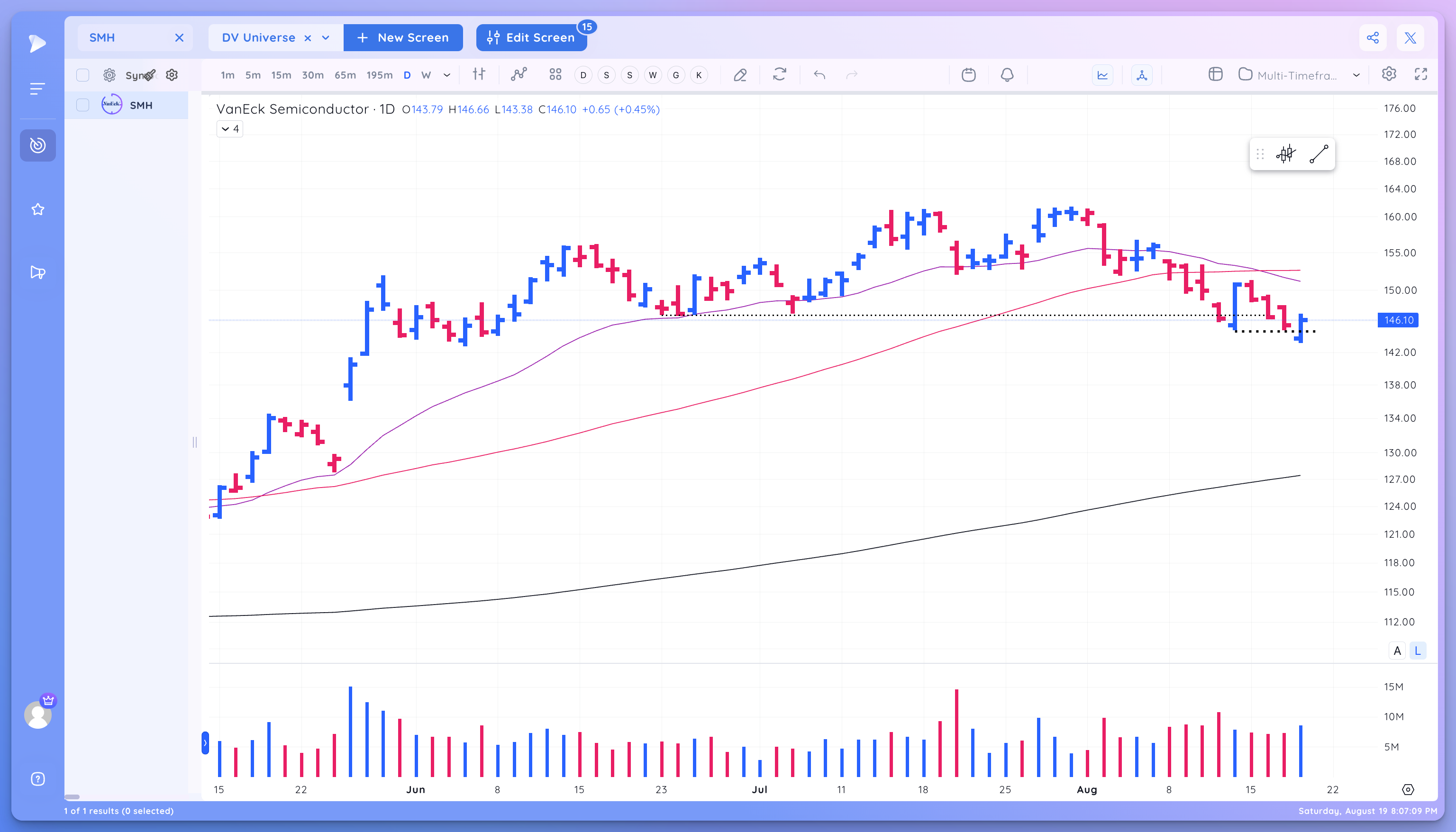Switch to the Daily D timeframe
Screen dimensions: 1456x832
407,75
